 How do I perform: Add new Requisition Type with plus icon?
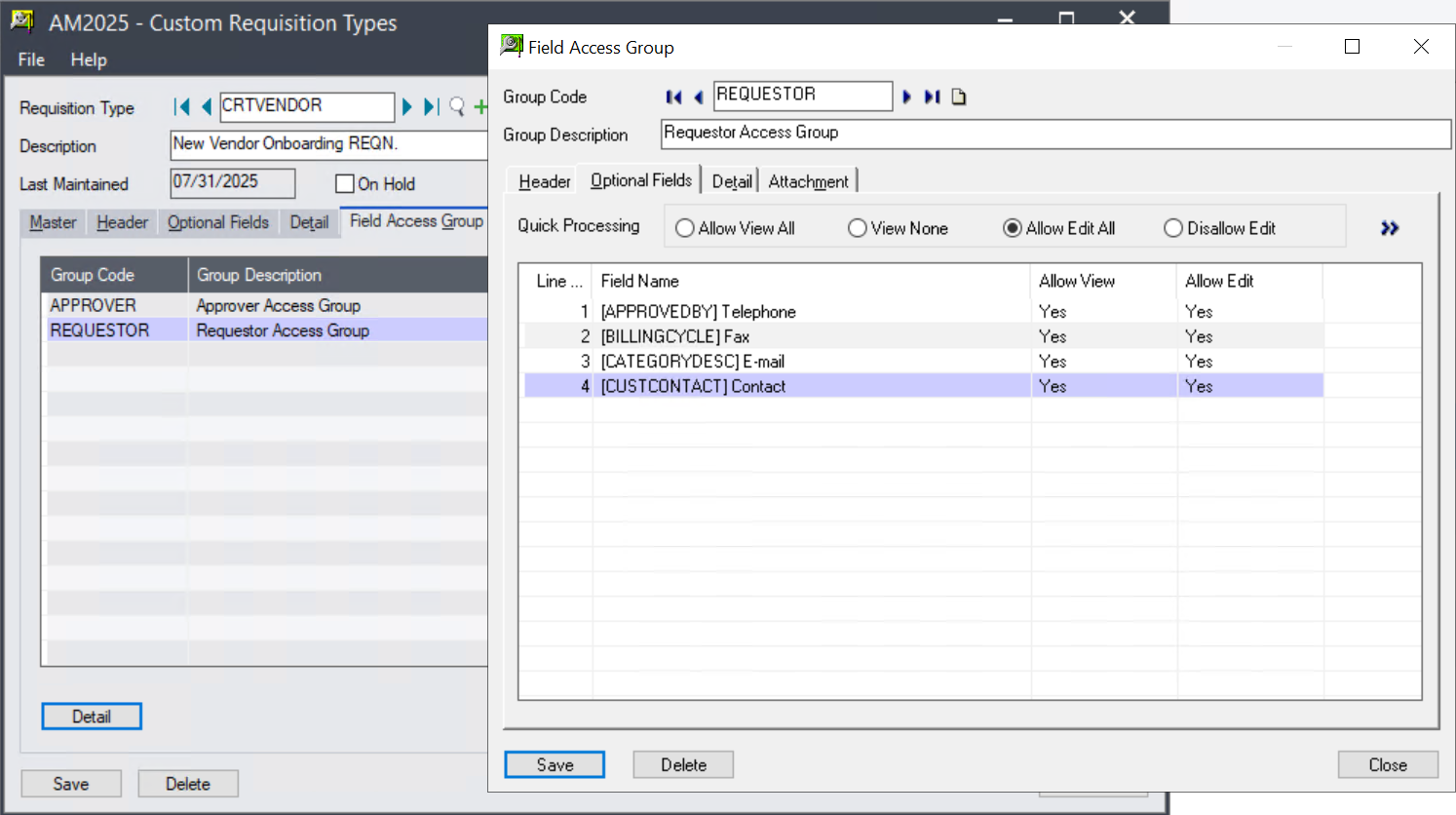click(480, 107)
